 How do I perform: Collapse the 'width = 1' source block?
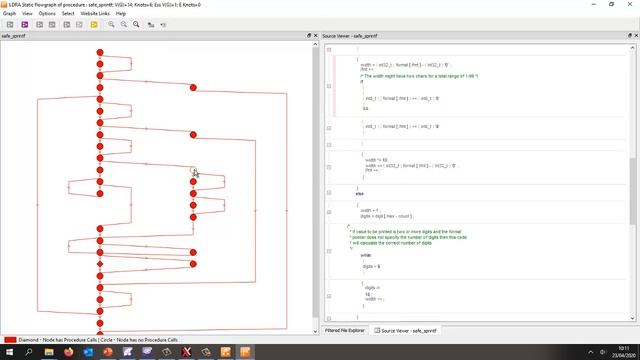point(329,212)
